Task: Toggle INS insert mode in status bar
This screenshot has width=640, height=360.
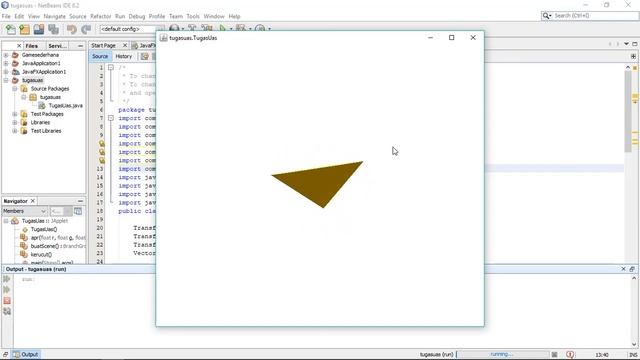Action: (633, 355)
